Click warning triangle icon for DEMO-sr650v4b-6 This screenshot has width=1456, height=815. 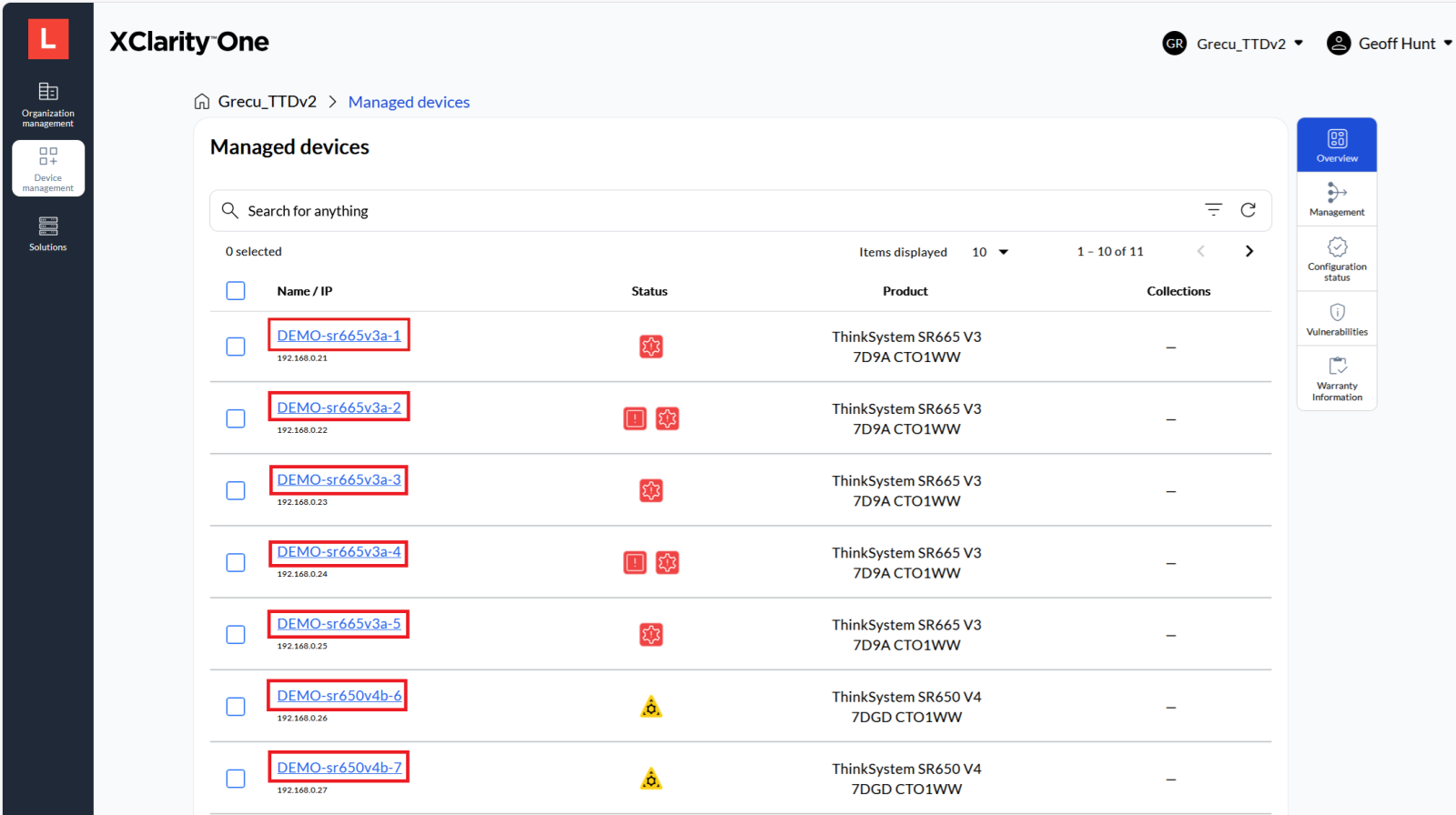coord(651,707)
